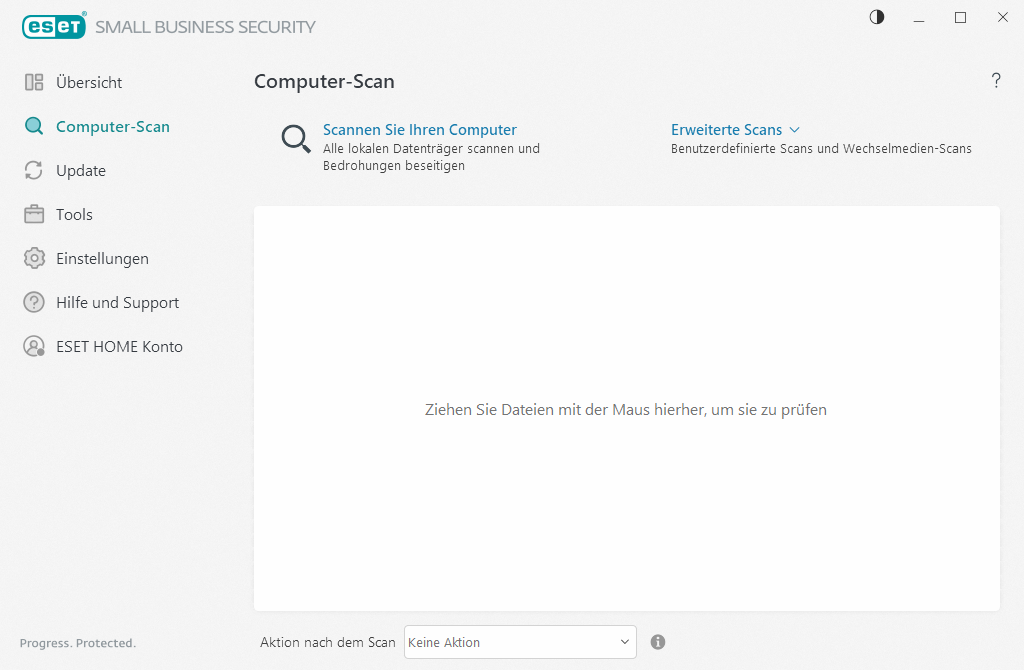The image size is (1024, 670).
Task: Open Hilfe und Support
Action: [x=118, y=302]
